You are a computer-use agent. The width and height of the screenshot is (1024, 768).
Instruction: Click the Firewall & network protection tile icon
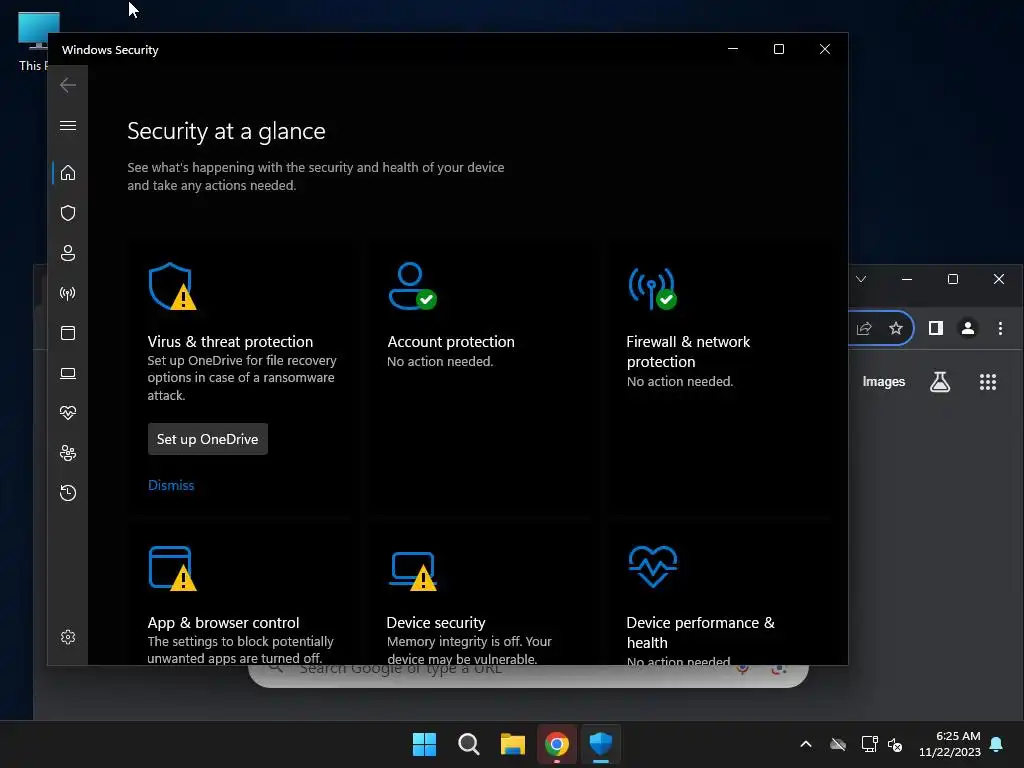pyautogui.click(x=652, y=288)
